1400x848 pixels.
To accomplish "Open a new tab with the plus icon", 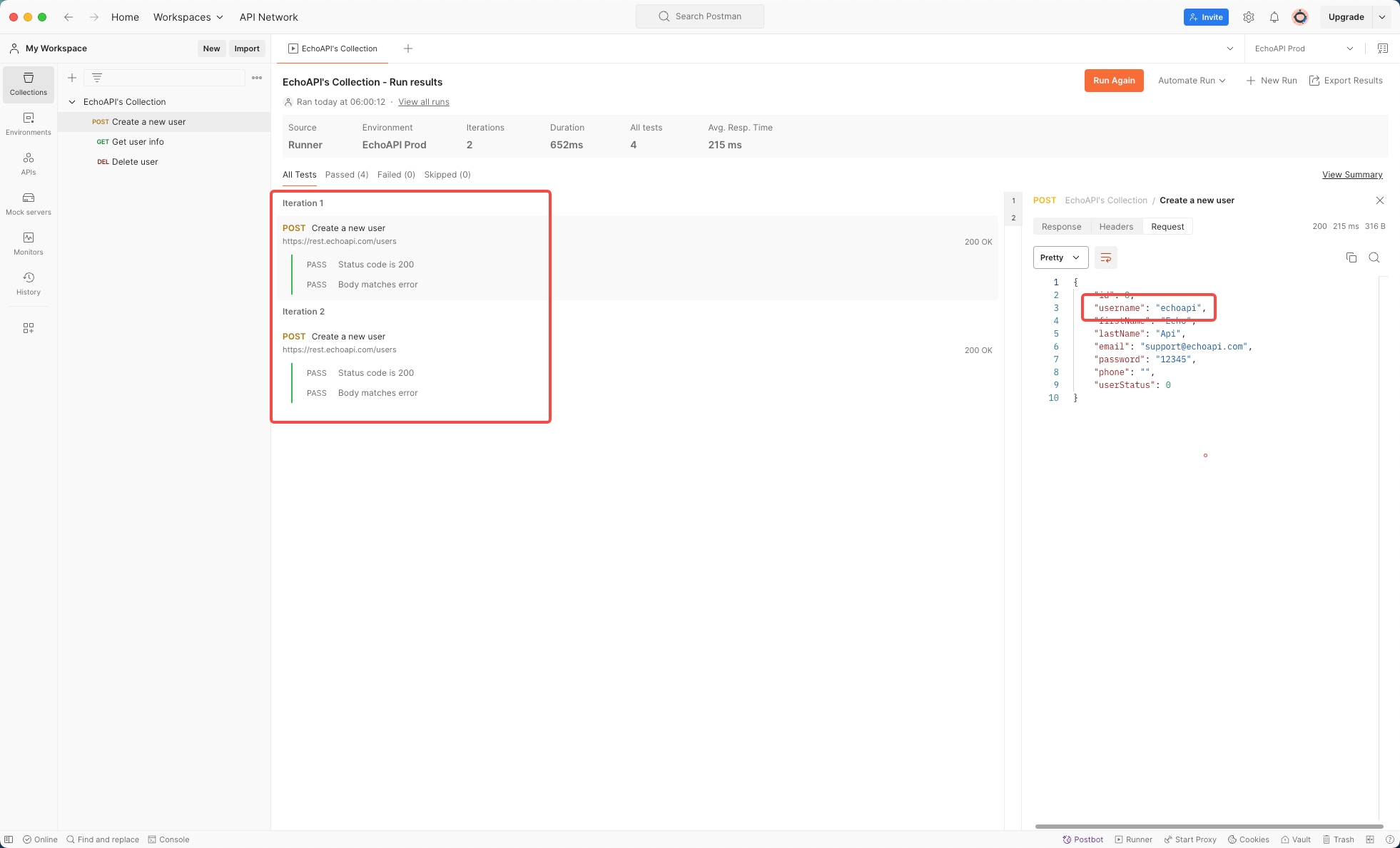I will point(408,48).
